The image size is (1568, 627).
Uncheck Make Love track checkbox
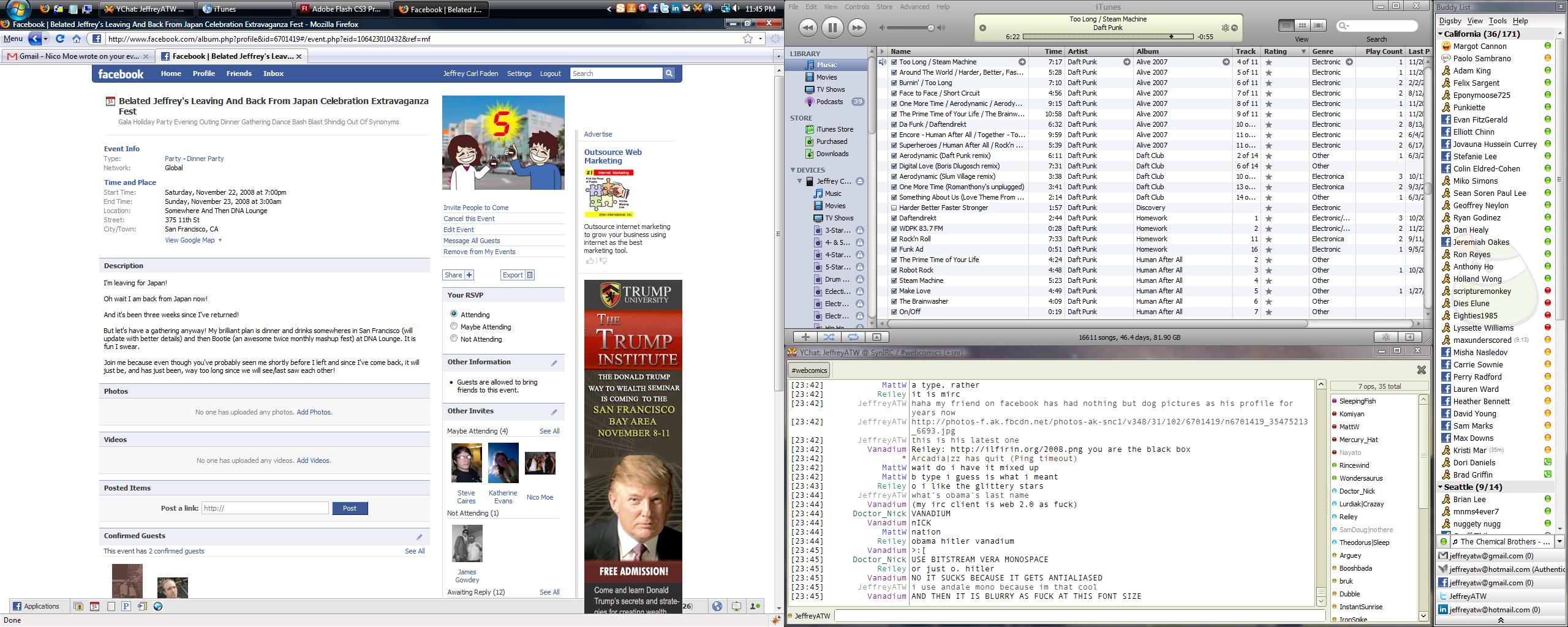[x=894, y=291]
